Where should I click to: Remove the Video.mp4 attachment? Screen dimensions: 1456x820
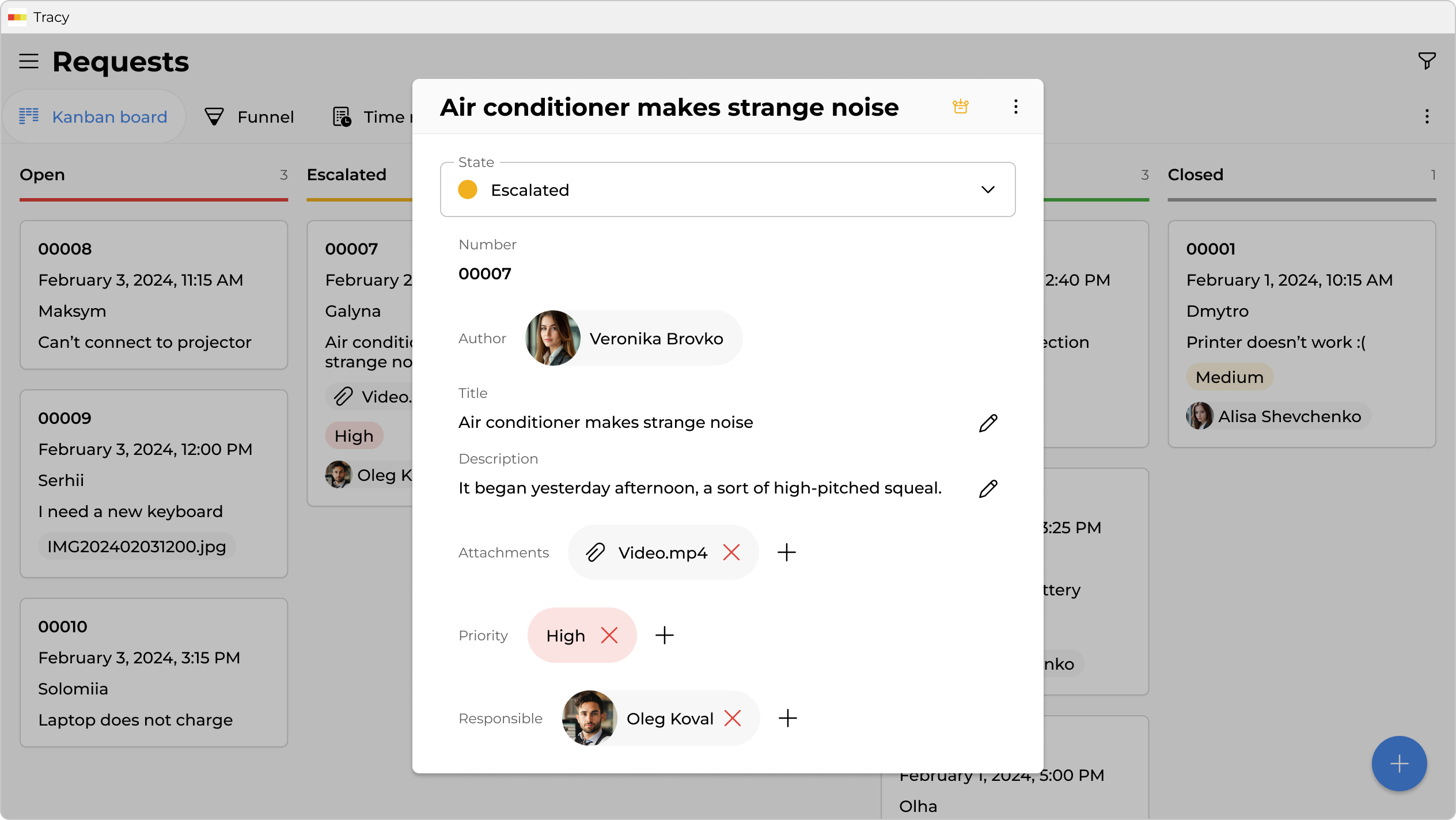coord(731,553)
